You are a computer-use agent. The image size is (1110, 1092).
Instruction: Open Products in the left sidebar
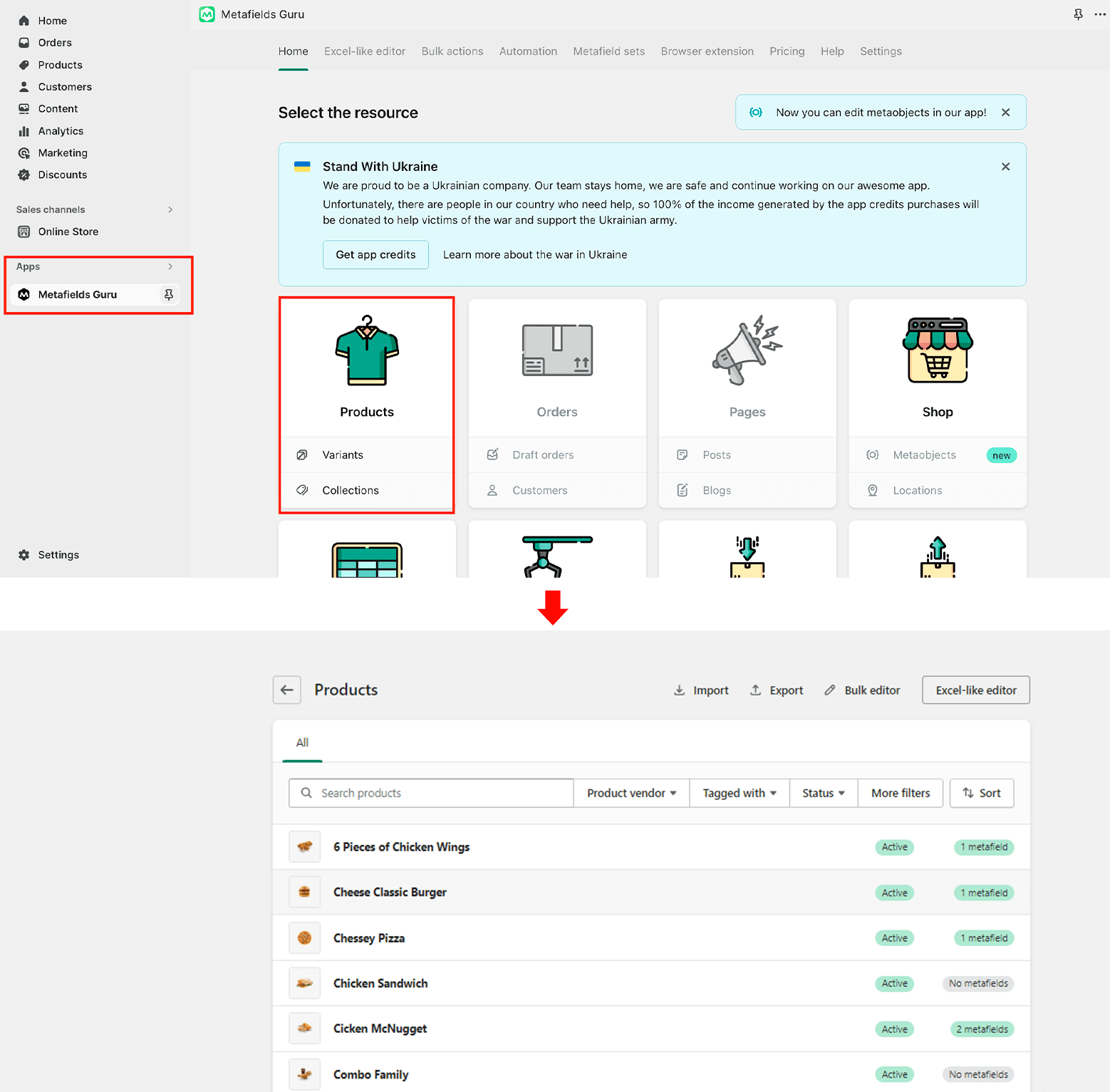60,65
